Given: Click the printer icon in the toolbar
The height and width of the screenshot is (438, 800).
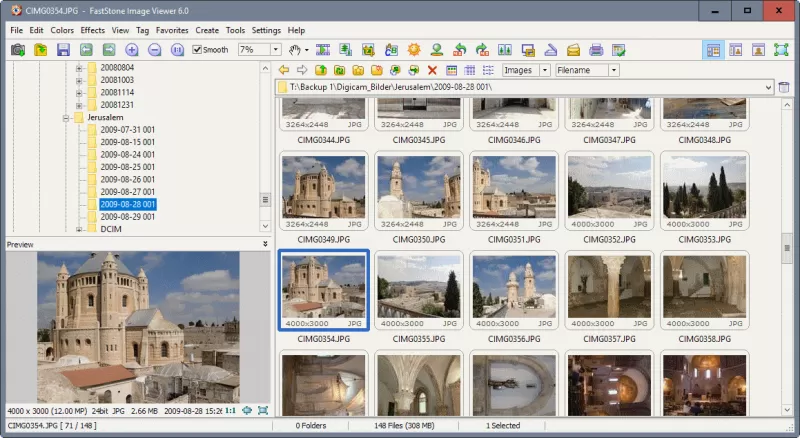Looking at the screenshot, I should click(596, 49).
